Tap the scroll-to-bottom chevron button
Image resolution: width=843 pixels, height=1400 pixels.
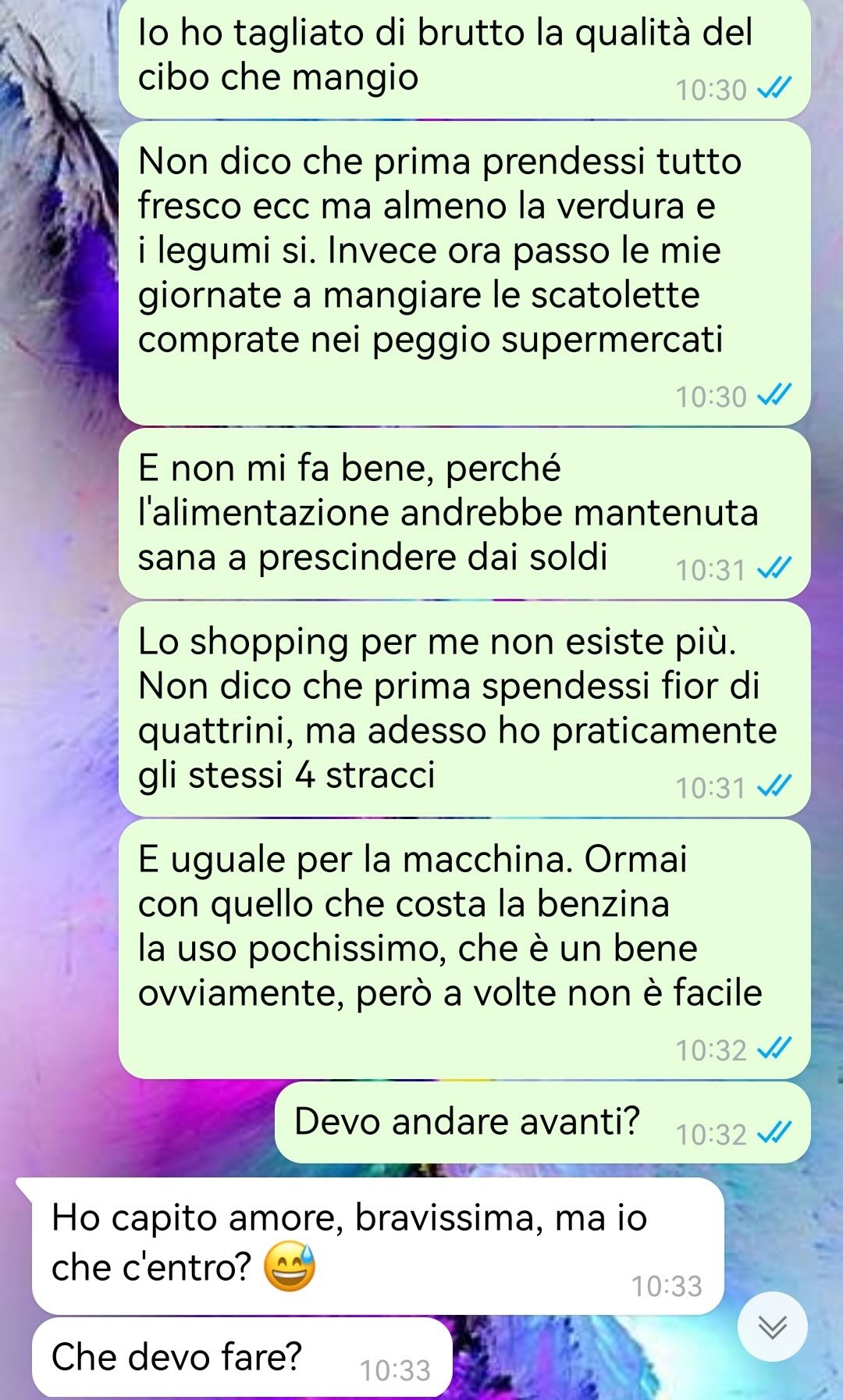(x=773, y=1327)
